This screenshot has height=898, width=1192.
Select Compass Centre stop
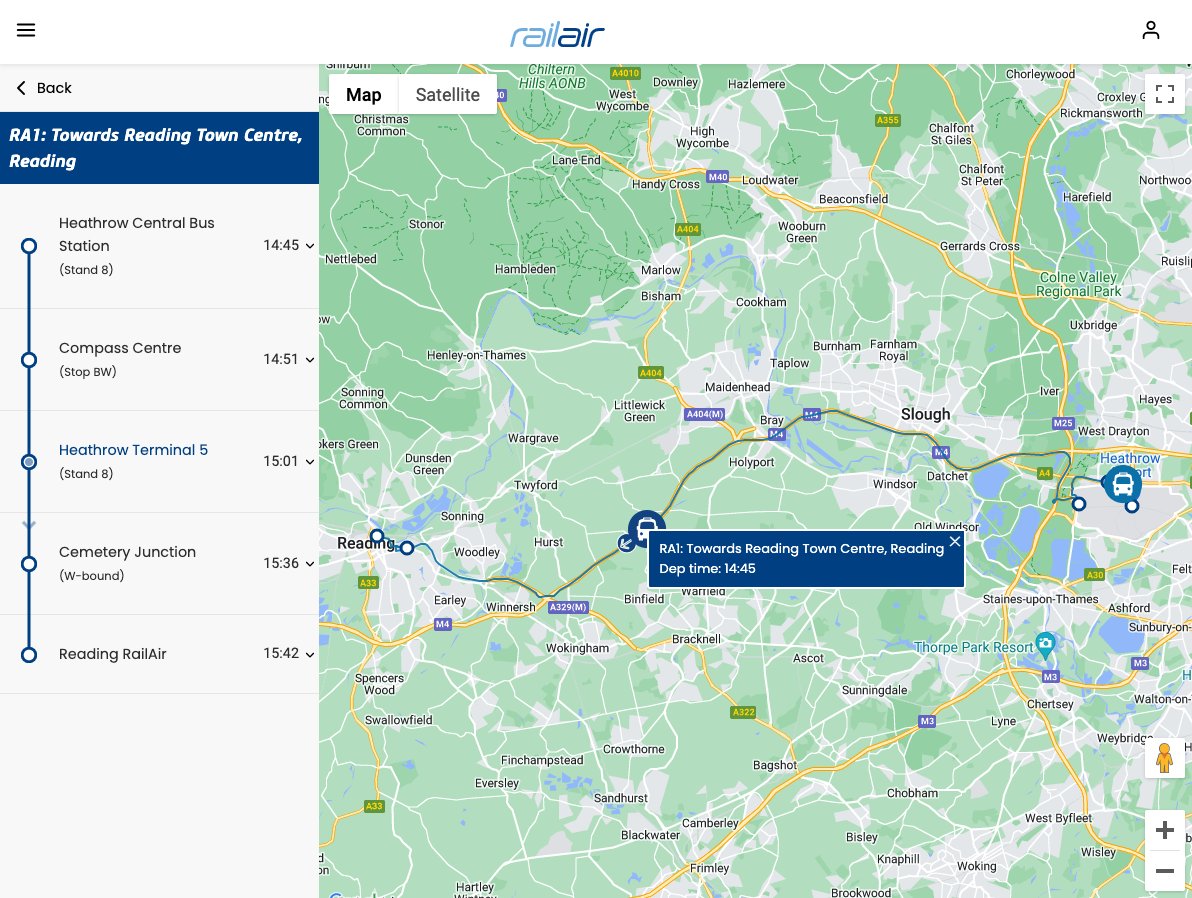(120, 348)
